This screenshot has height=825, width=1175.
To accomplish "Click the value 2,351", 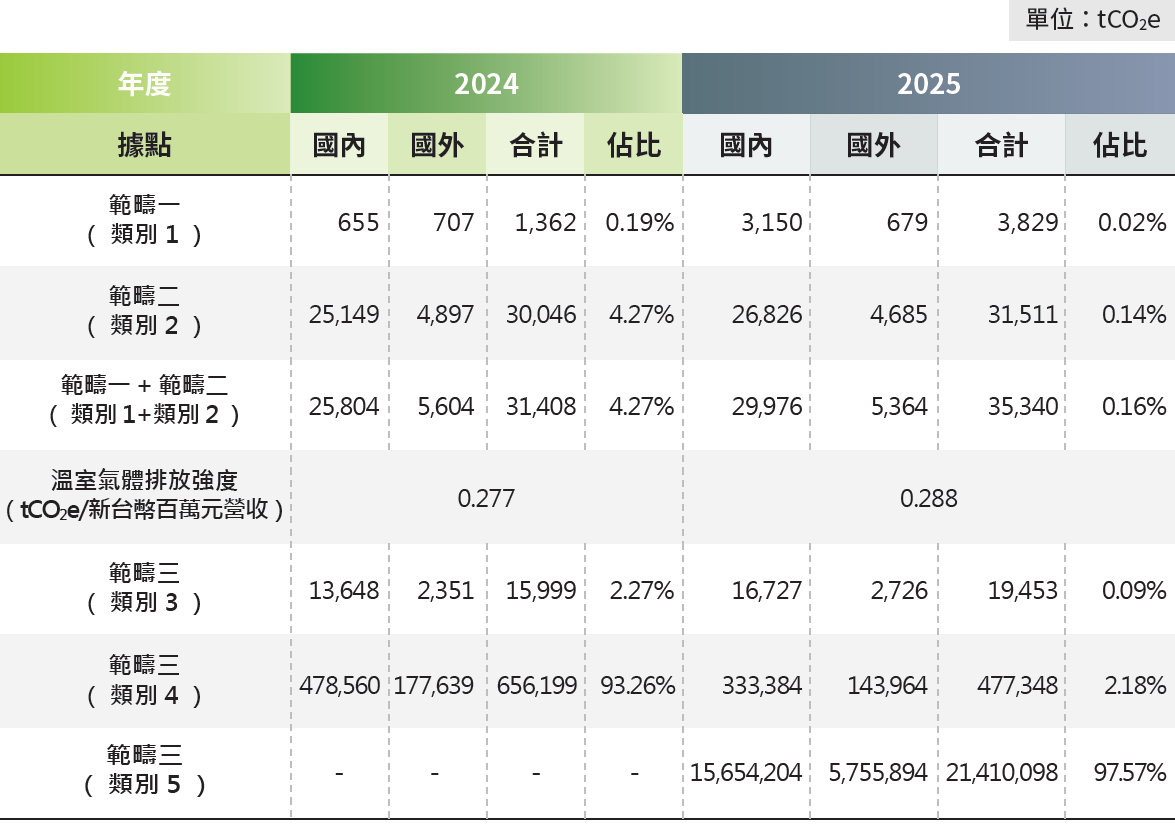I will (x=446, y=591).
